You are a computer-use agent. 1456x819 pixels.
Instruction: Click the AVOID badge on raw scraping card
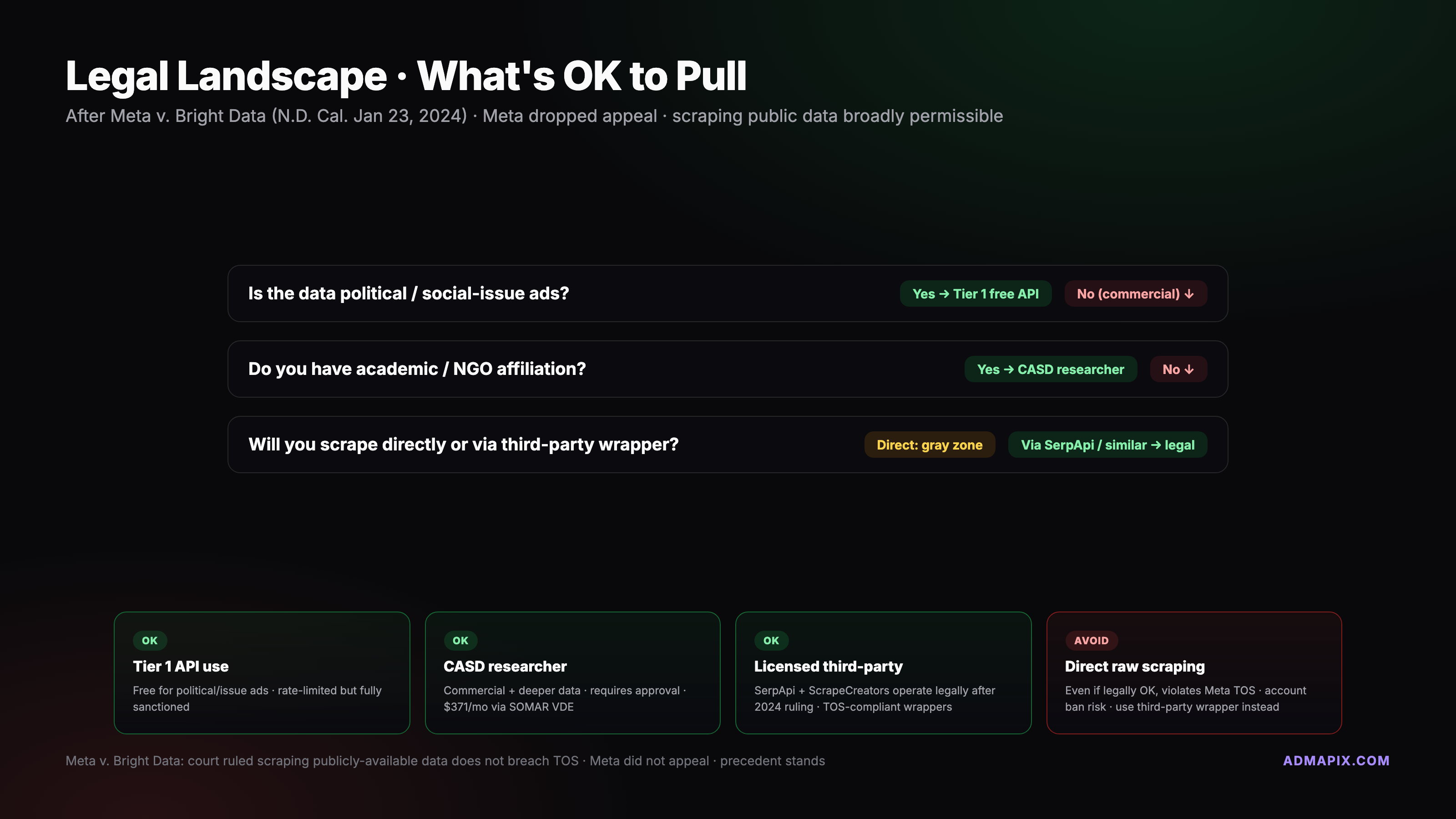pyautogui.click(x=1091, y=640)
